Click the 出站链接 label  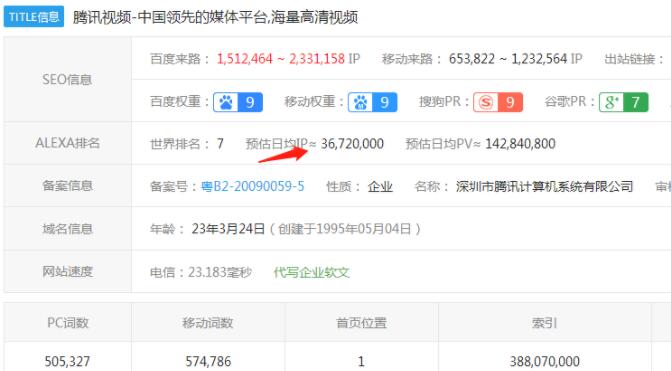tap(633, 59)
